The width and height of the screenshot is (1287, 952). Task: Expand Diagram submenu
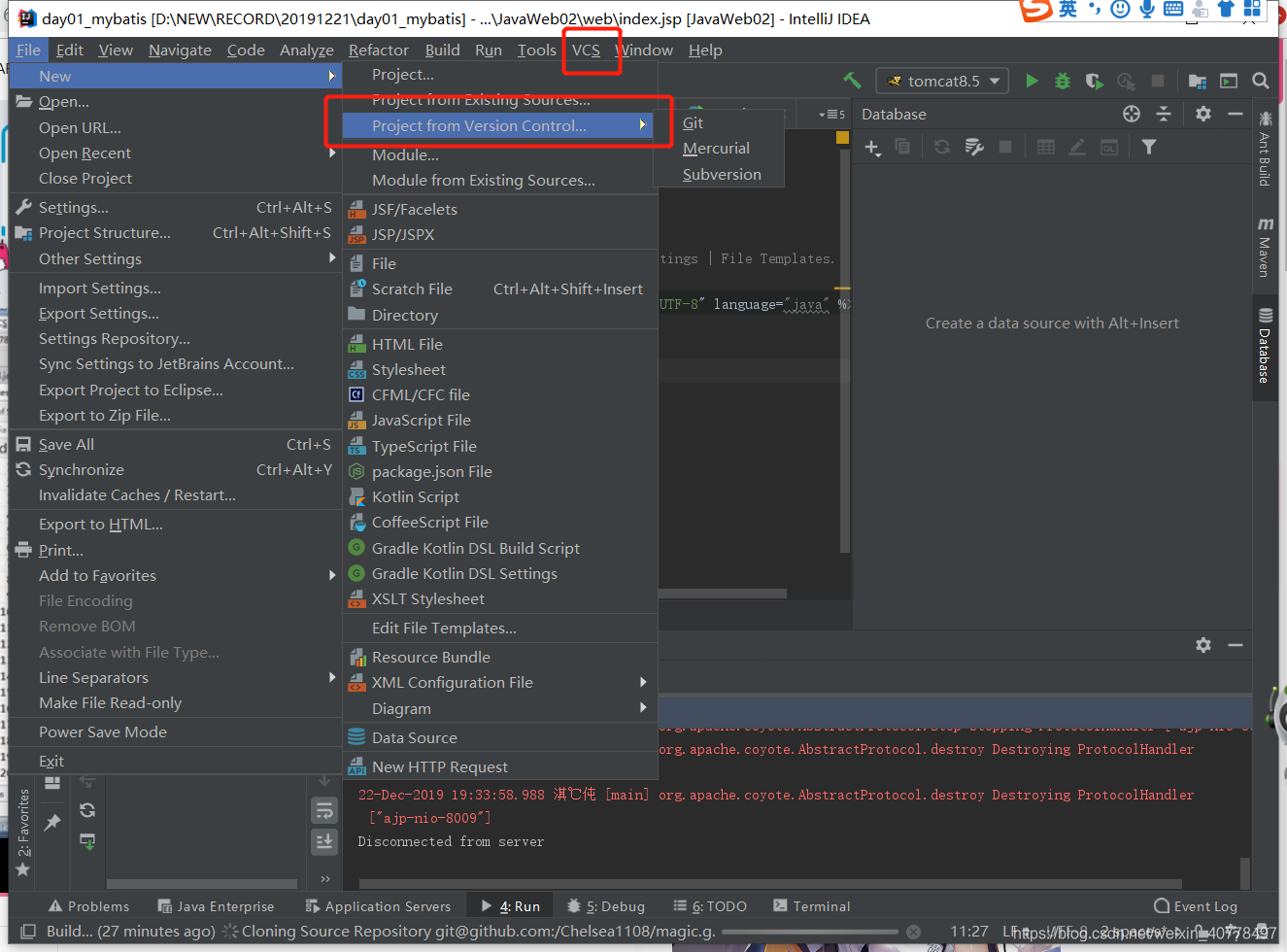coord(643,708)
